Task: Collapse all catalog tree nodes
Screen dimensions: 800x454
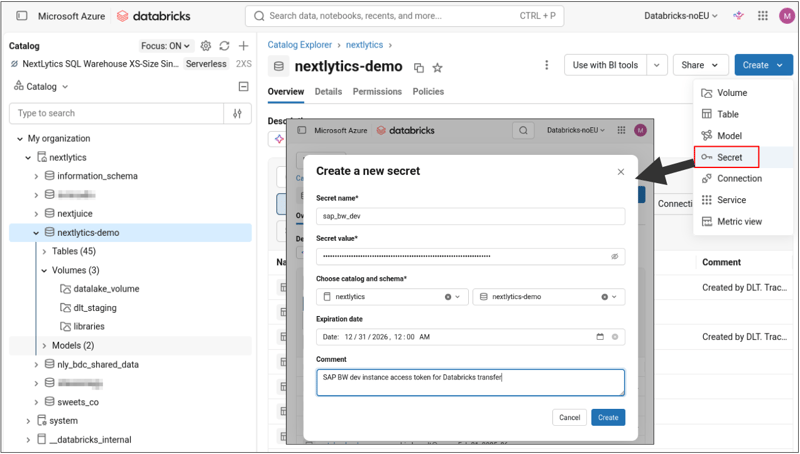Action: pyautogui.click(x=243, y=87)
